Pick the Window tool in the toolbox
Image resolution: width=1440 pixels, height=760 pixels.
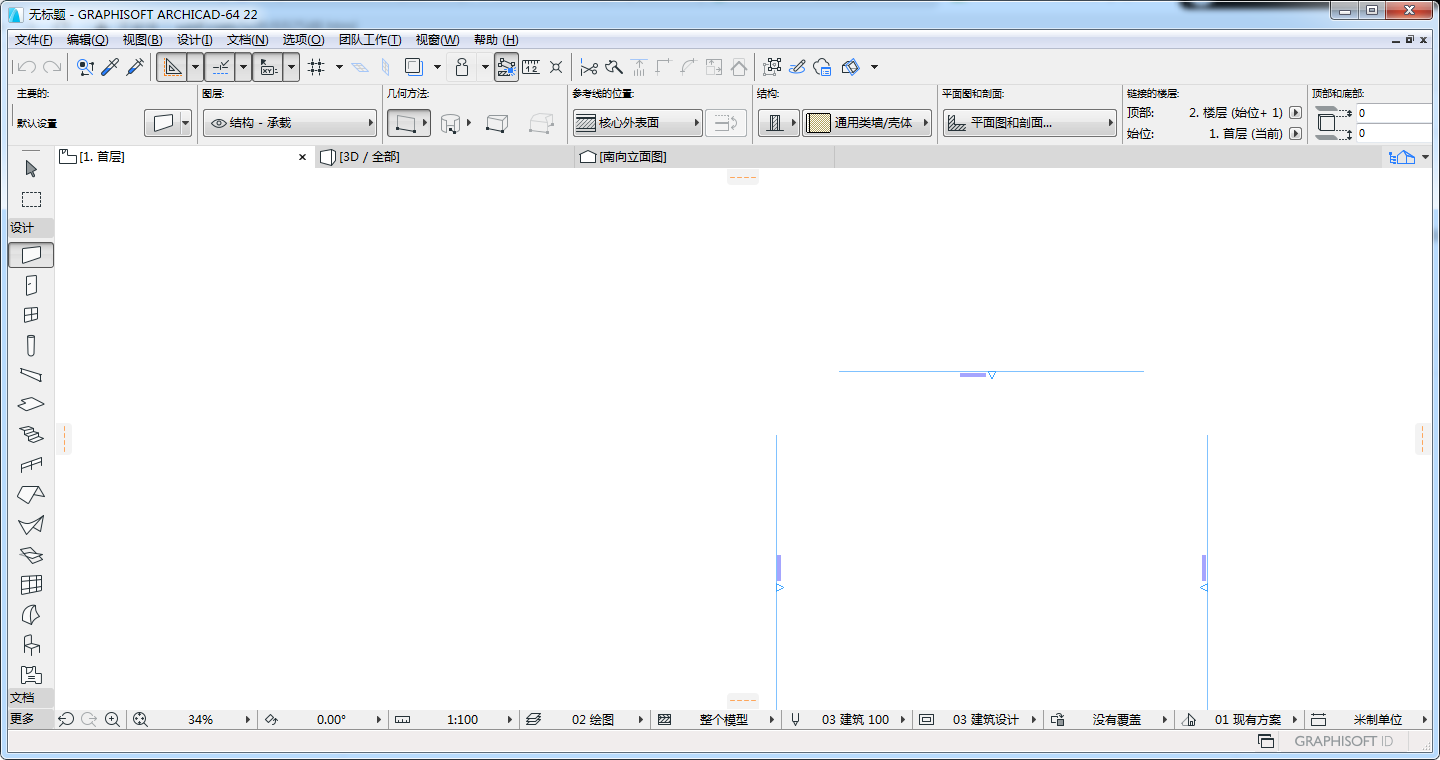coord(31,315)
